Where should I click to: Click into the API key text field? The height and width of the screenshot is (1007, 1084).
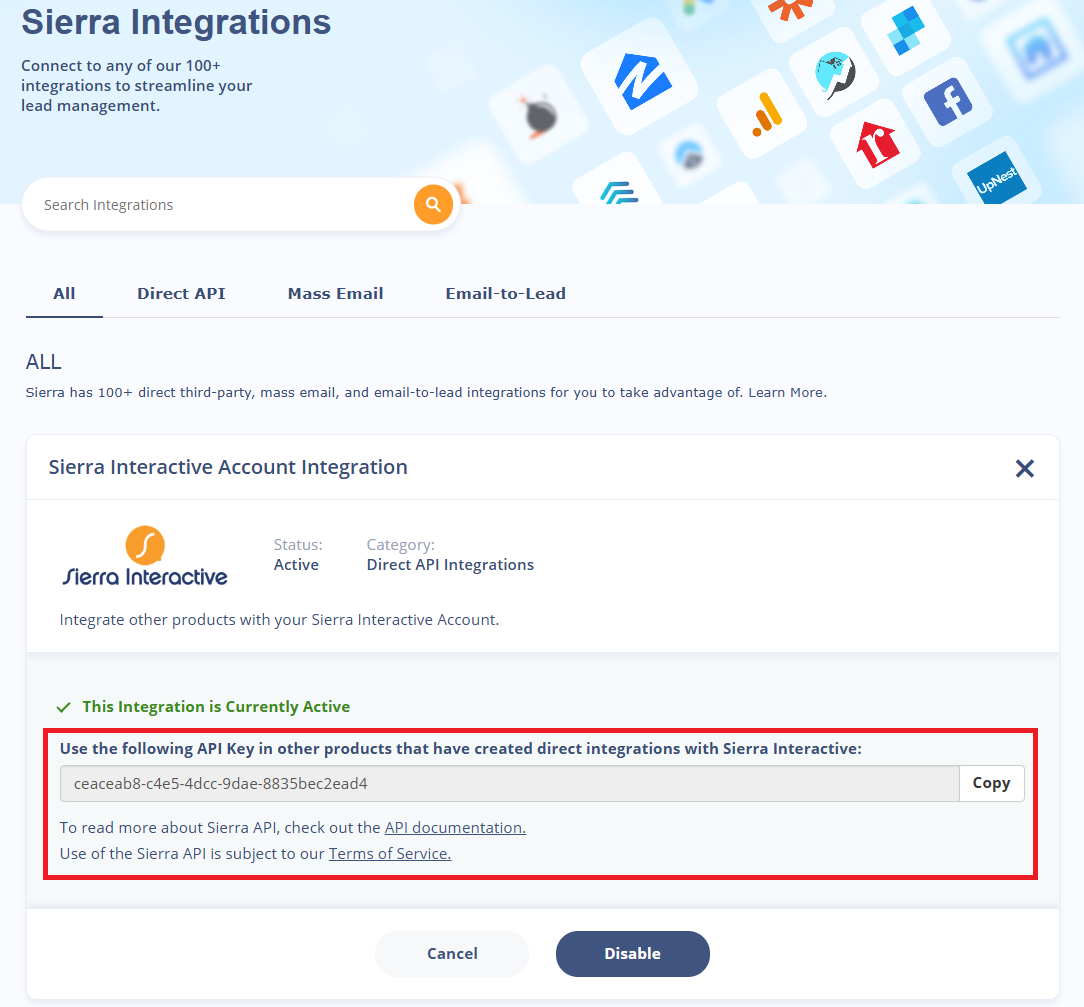point(509,784)
